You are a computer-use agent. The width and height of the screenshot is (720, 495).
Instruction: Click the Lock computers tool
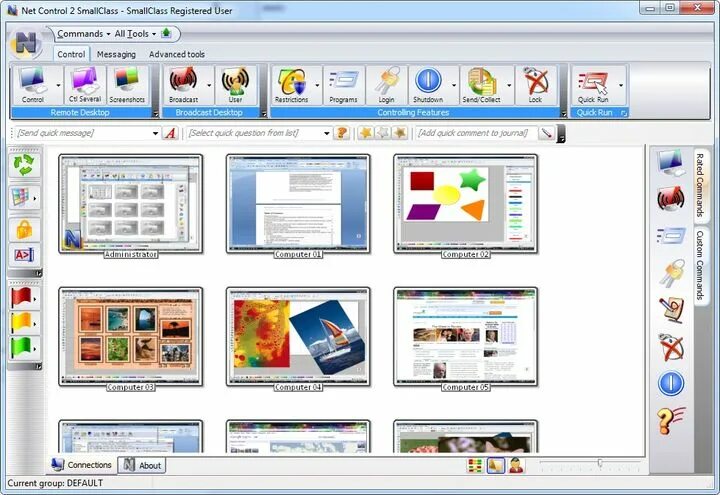coord(535,85)
